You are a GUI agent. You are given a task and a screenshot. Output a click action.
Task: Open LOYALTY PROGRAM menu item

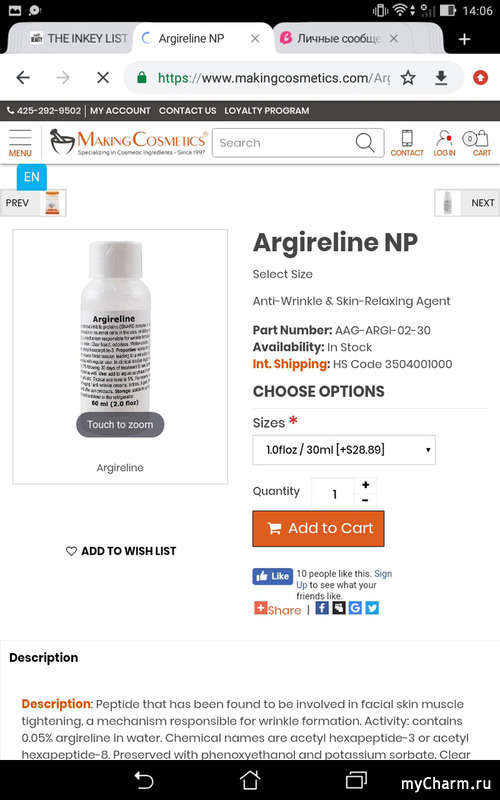(x=267, y=111)
